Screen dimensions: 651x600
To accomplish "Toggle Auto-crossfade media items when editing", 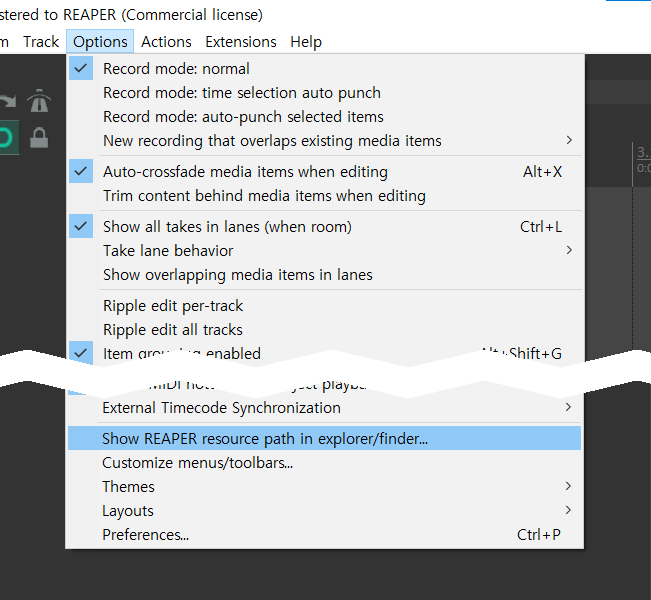I will click(325, 171).
